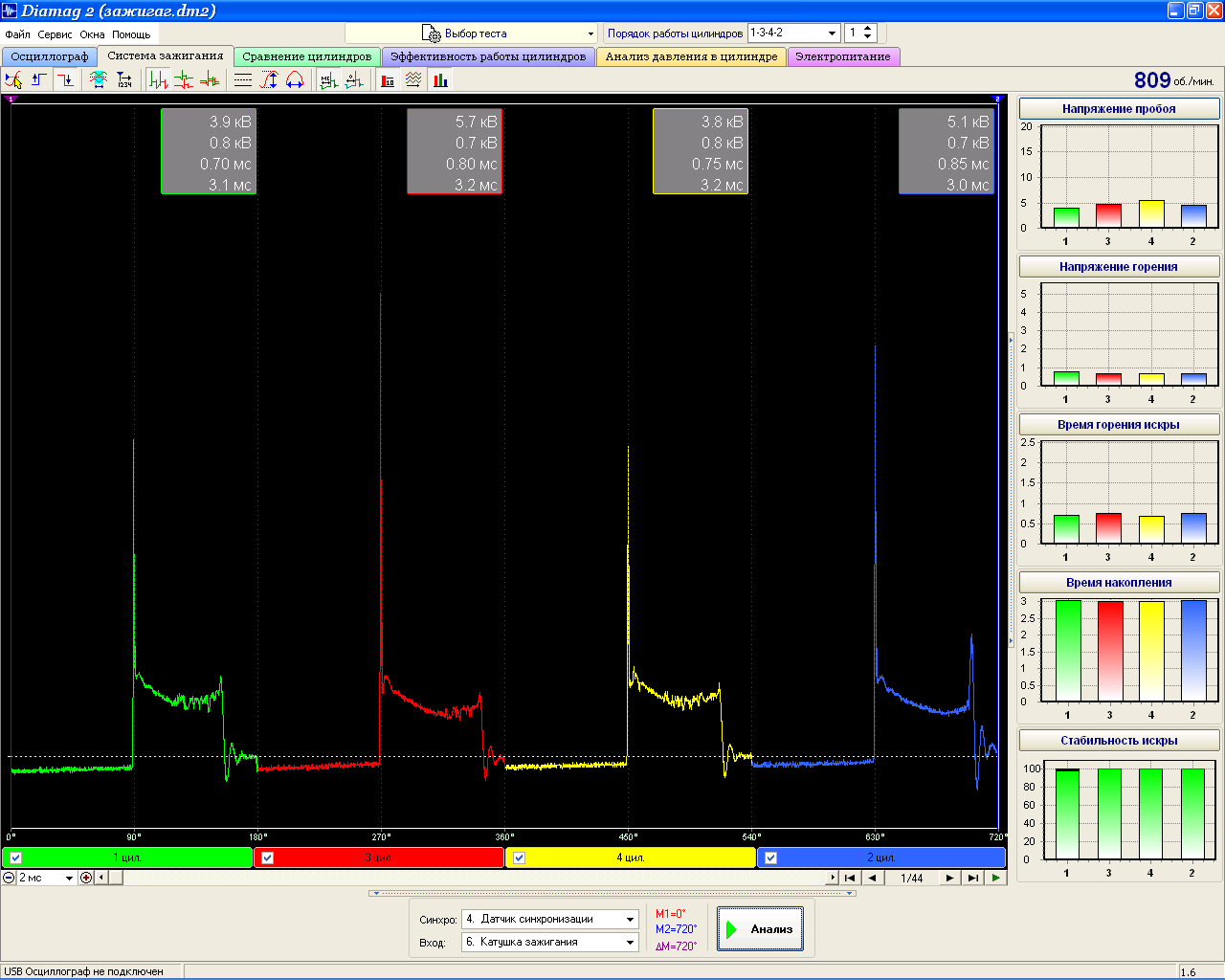This screenshot has width=1225, height=980.
Task: Click the horizontal scrollbar left arrow
Action: (100, 878)
